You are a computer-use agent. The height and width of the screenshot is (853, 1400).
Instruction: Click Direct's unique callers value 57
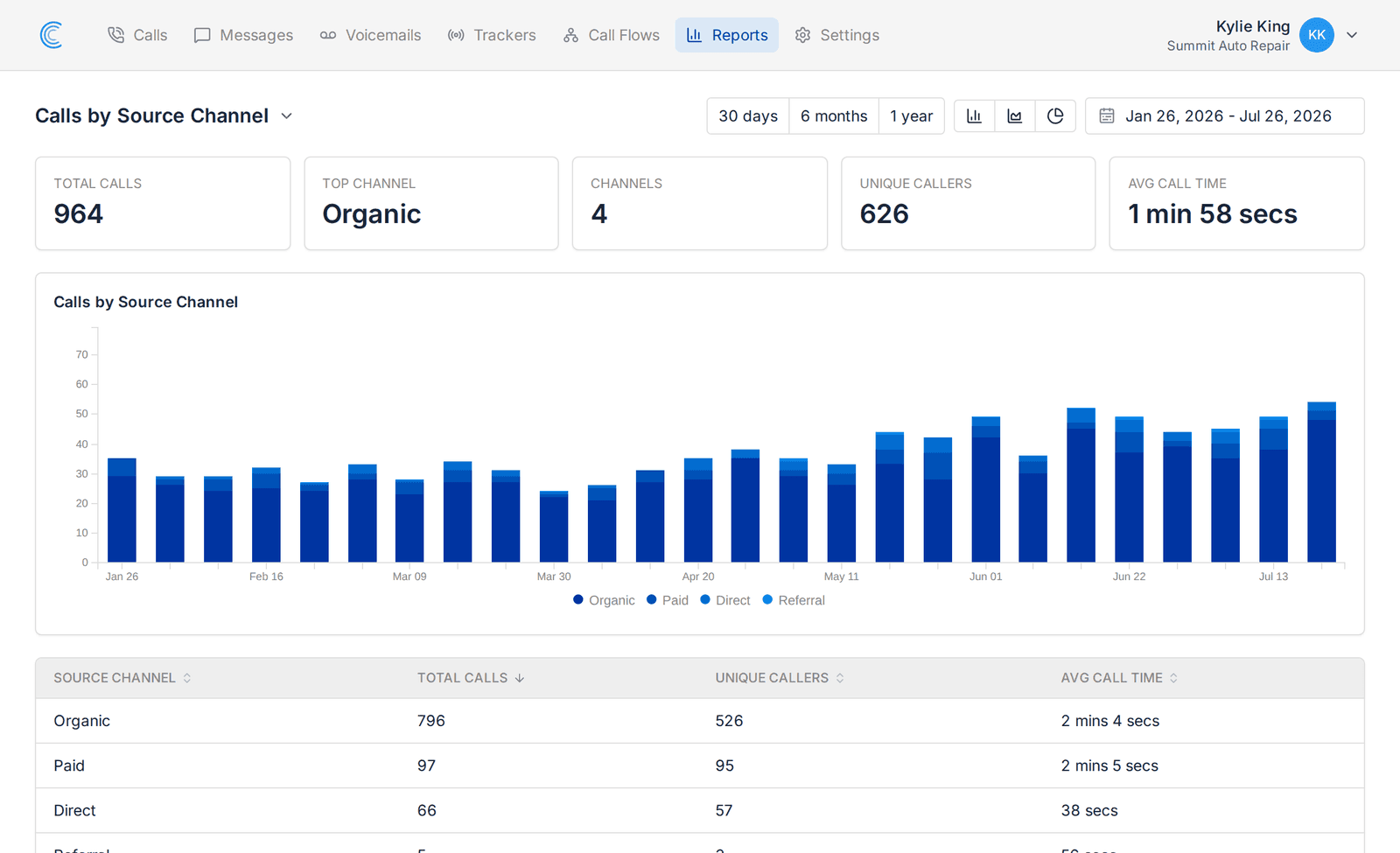(x=724, y=810)
